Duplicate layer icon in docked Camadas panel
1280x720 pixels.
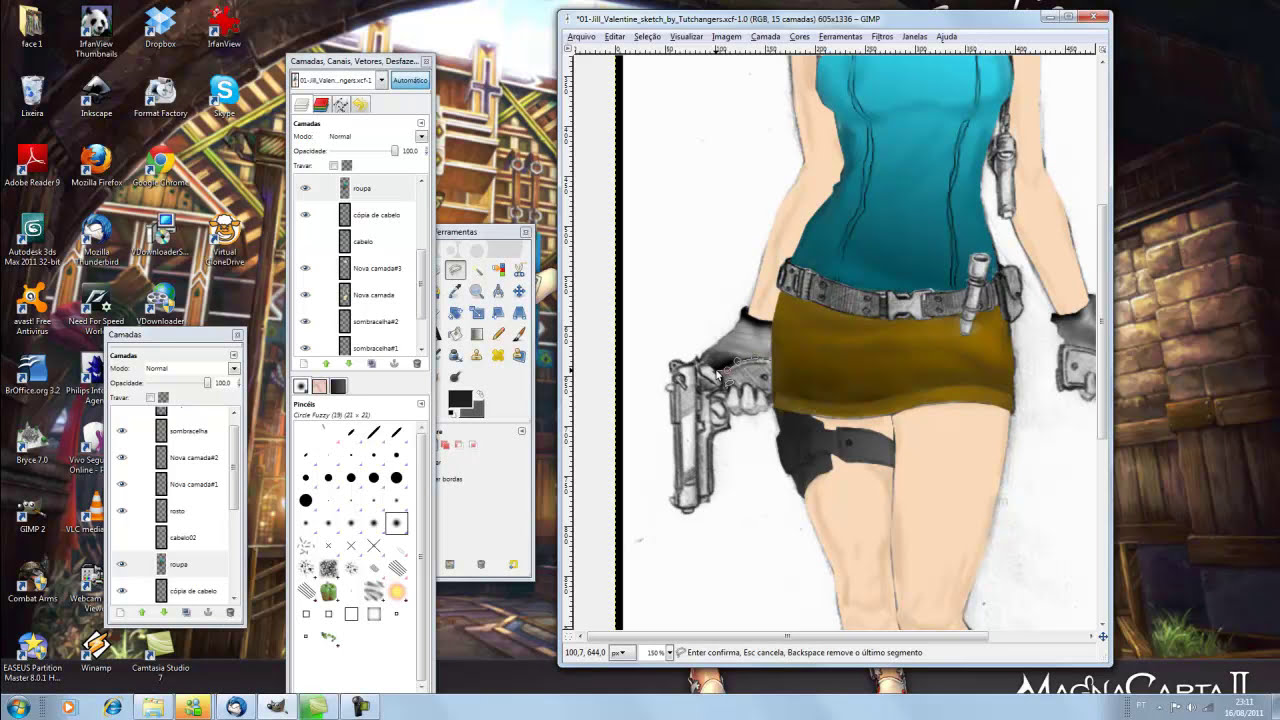[x=372, y=364]
